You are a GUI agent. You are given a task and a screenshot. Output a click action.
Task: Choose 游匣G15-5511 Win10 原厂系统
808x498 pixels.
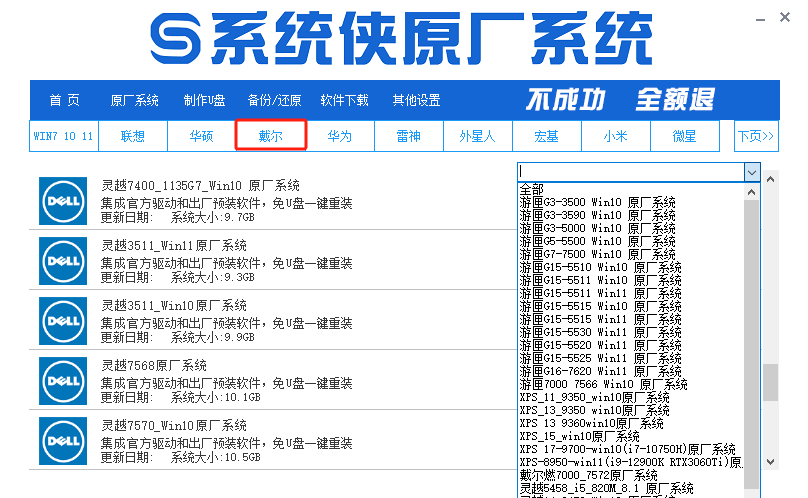point(631,280)
